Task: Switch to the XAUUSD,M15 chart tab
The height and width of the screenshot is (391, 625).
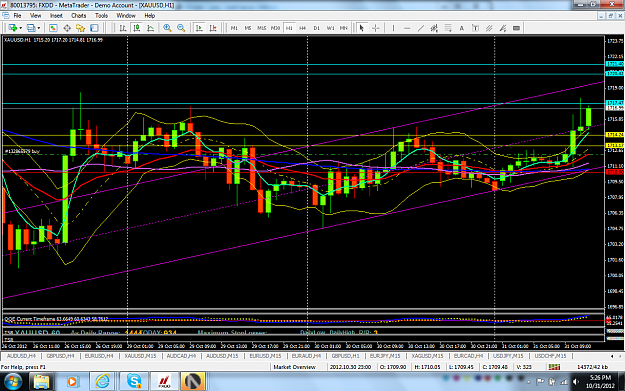Action: point(140,356)
